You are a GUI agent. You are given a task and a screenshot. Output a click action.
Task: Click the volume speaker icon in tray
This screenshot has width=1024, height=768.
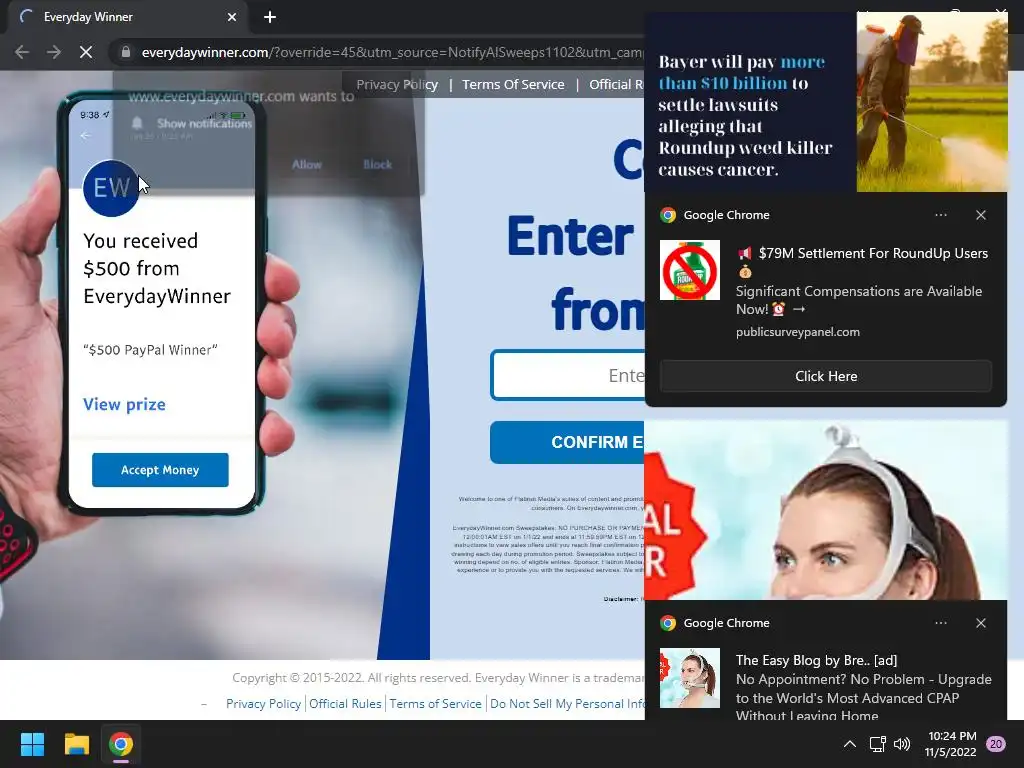click(x=902, y=744)
